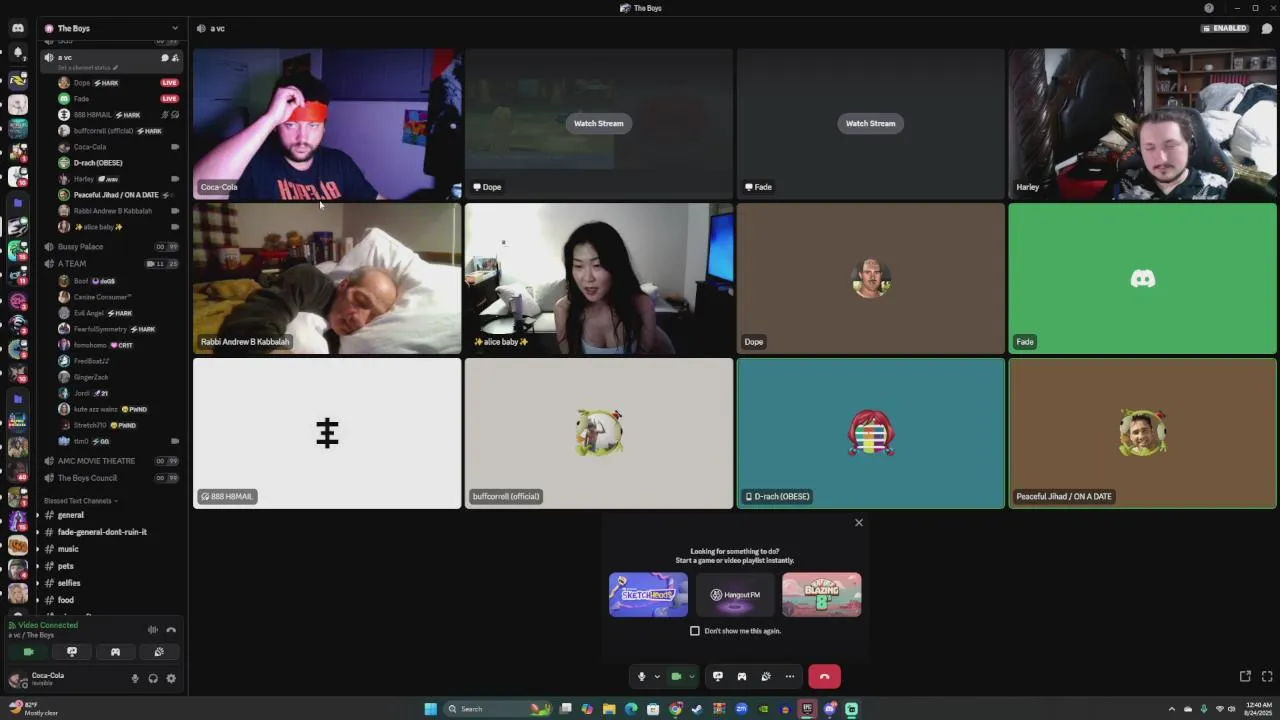Viewport: 1280px width, 720px height.
Task: Launch activities from bottom call controls
Action: point(742,676)
